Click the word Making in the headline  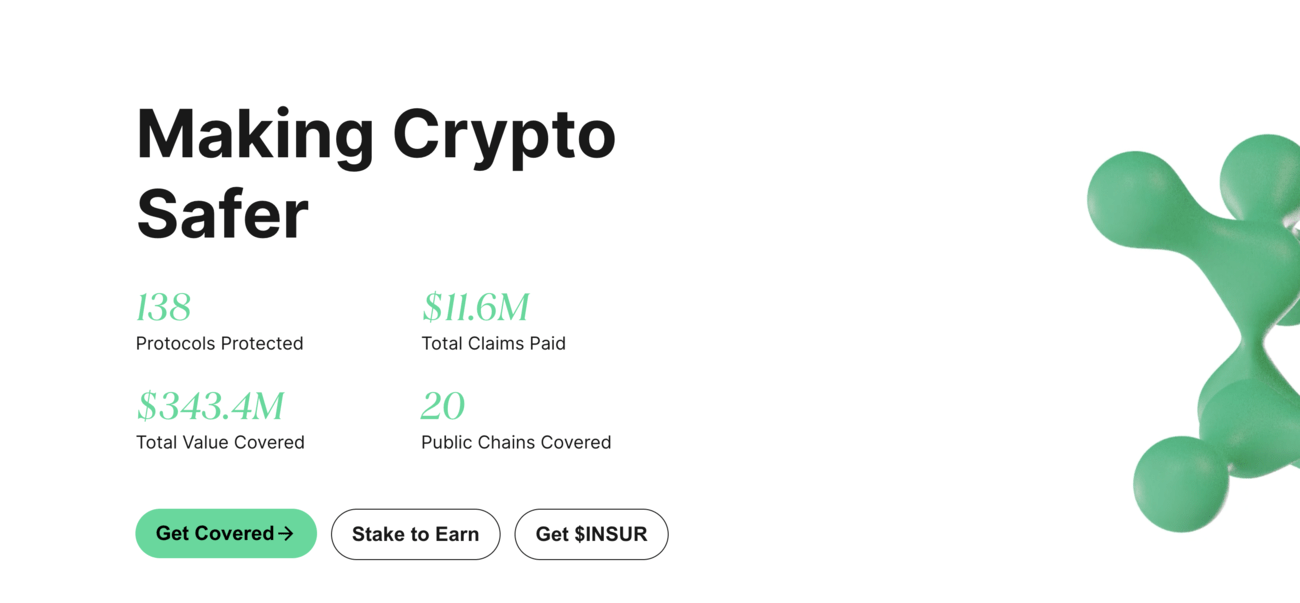(x=255, y=136)
